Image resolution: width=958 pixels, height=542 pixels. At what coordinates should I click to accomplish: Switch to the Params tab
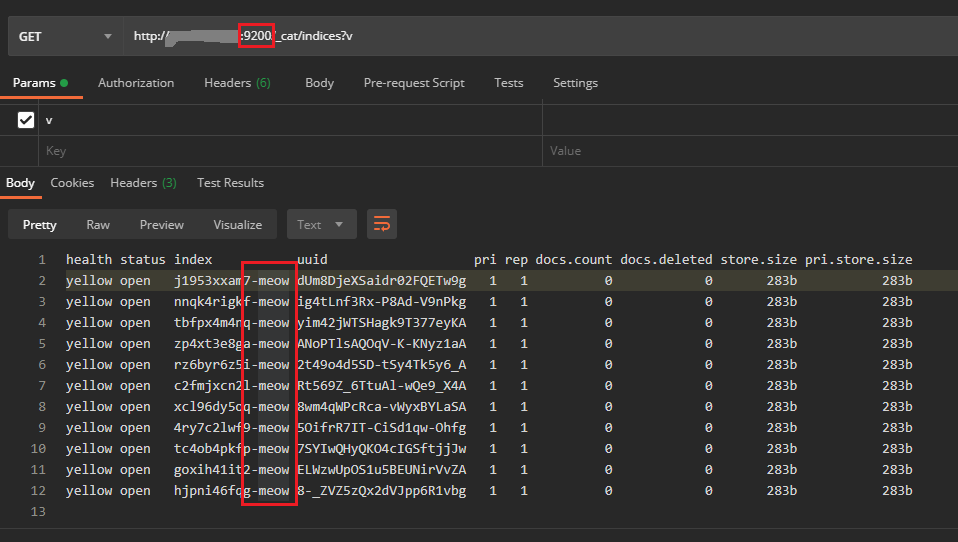40,82
